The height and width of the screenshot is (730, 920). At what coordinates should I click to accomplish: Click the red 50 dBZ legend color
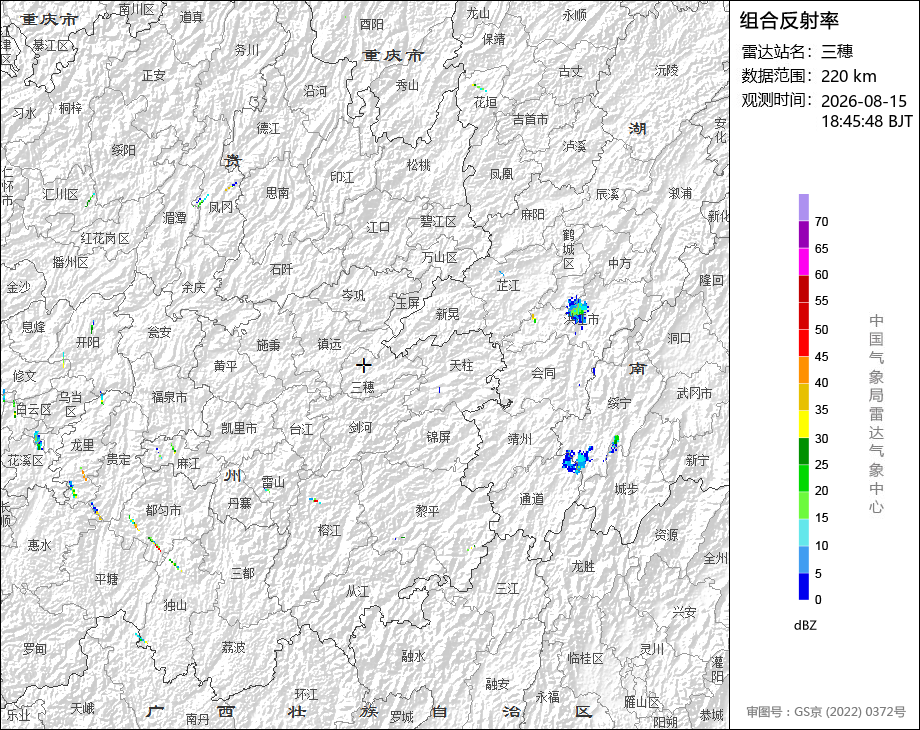pos(804,316)
